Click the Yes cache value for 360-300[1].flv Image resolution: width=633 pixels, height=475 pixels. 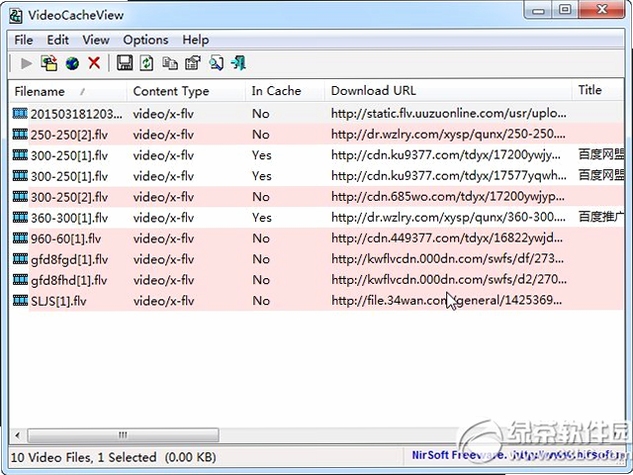pos(262,218)
